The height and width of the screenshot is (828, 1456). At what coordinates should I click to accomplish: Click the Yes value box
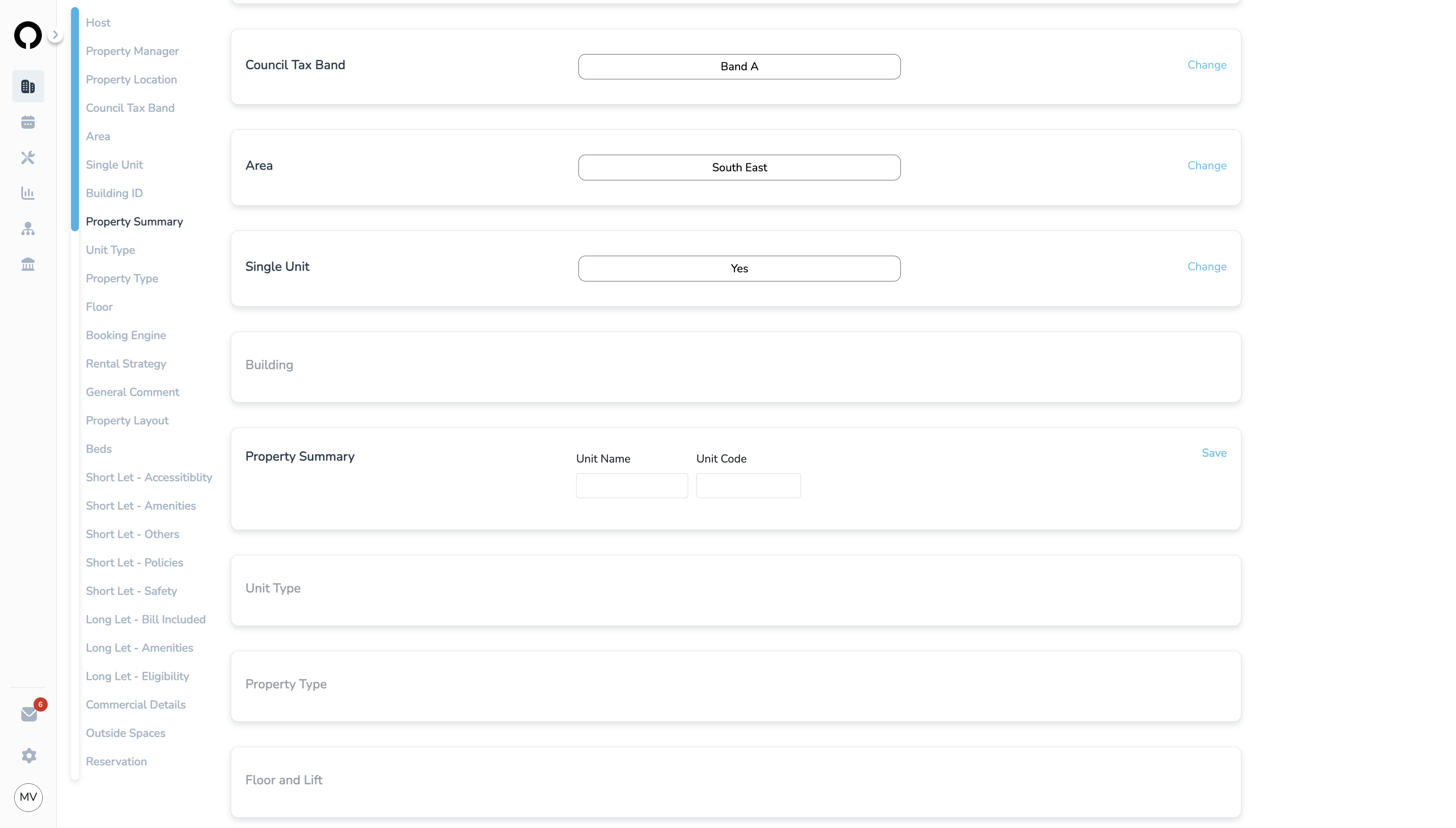[739, 268]
